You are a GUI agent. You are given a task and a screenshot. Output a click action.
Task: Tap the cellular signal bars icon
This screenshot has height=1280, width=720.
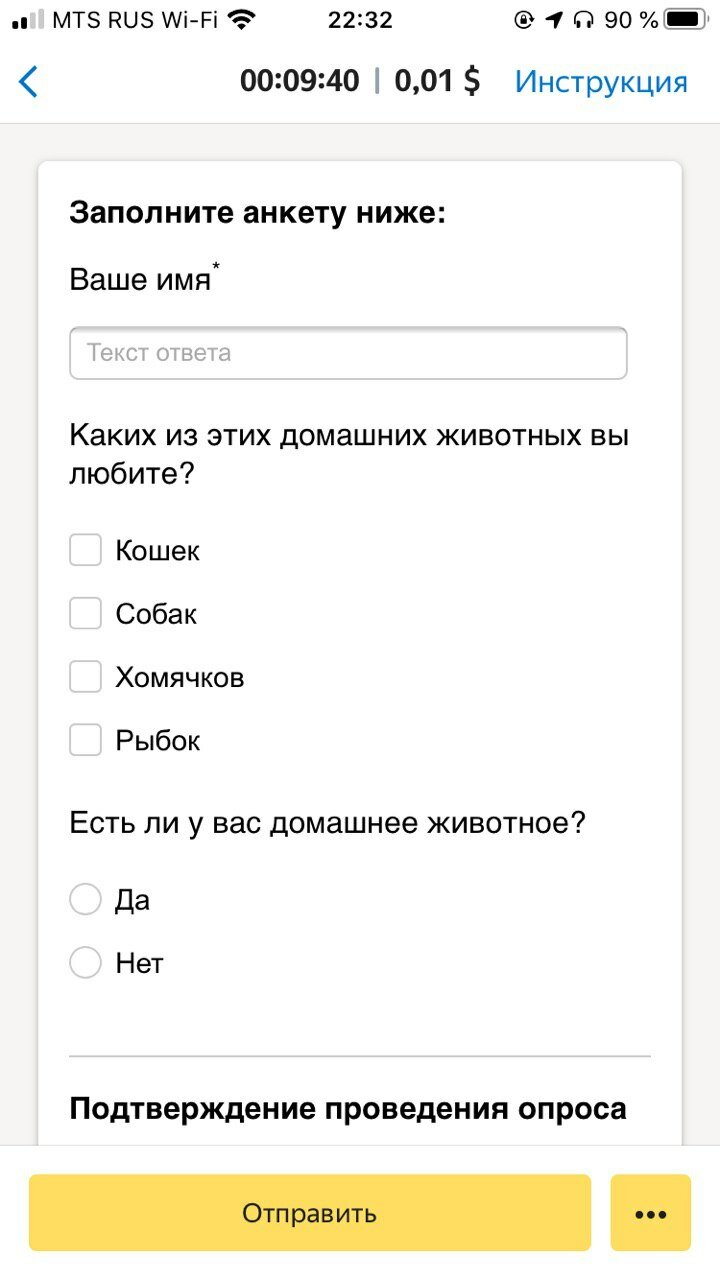click(x=28, y=19)
